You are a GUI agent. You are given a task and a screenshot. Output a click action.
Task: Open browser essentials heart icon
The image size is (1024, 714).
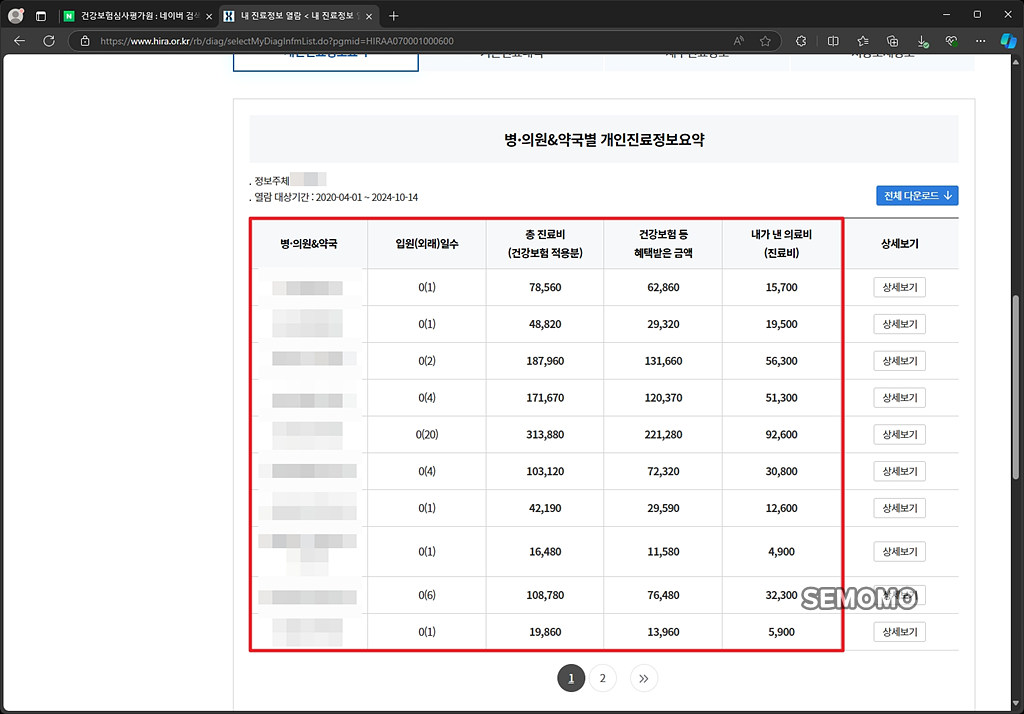click(x=952, y=41)
